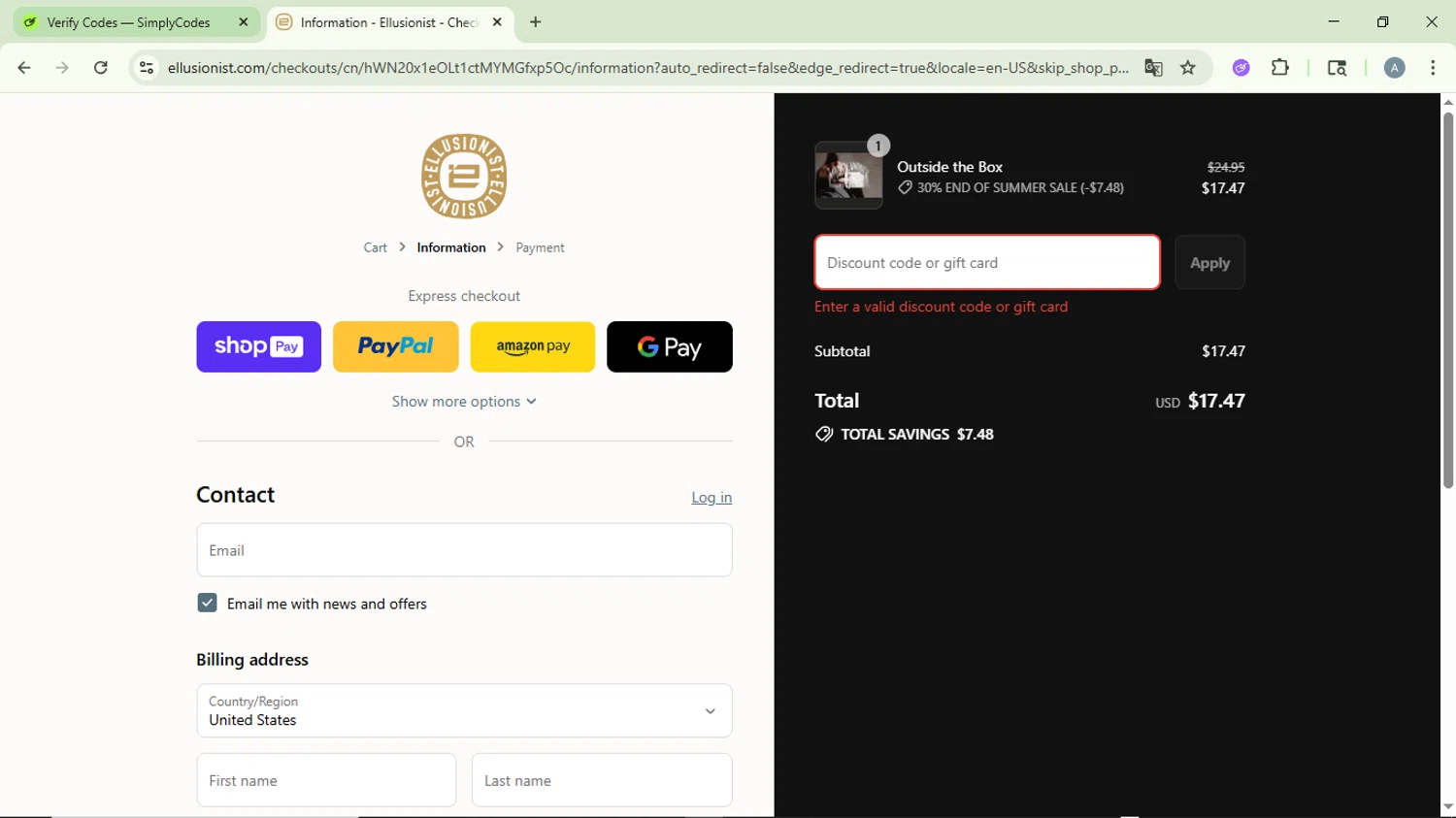Open a new browser tab
This screenshot has width=1456, height=818.
[536, 22]
